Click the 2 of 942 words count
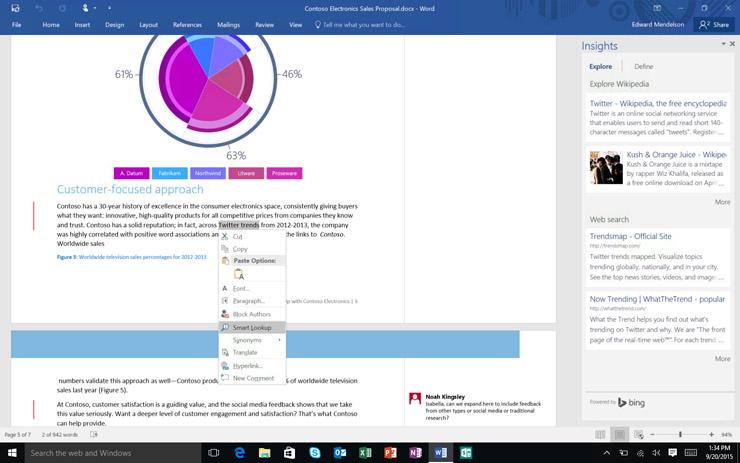This screenshot has height=463, width=740. (x=59, y=435)
